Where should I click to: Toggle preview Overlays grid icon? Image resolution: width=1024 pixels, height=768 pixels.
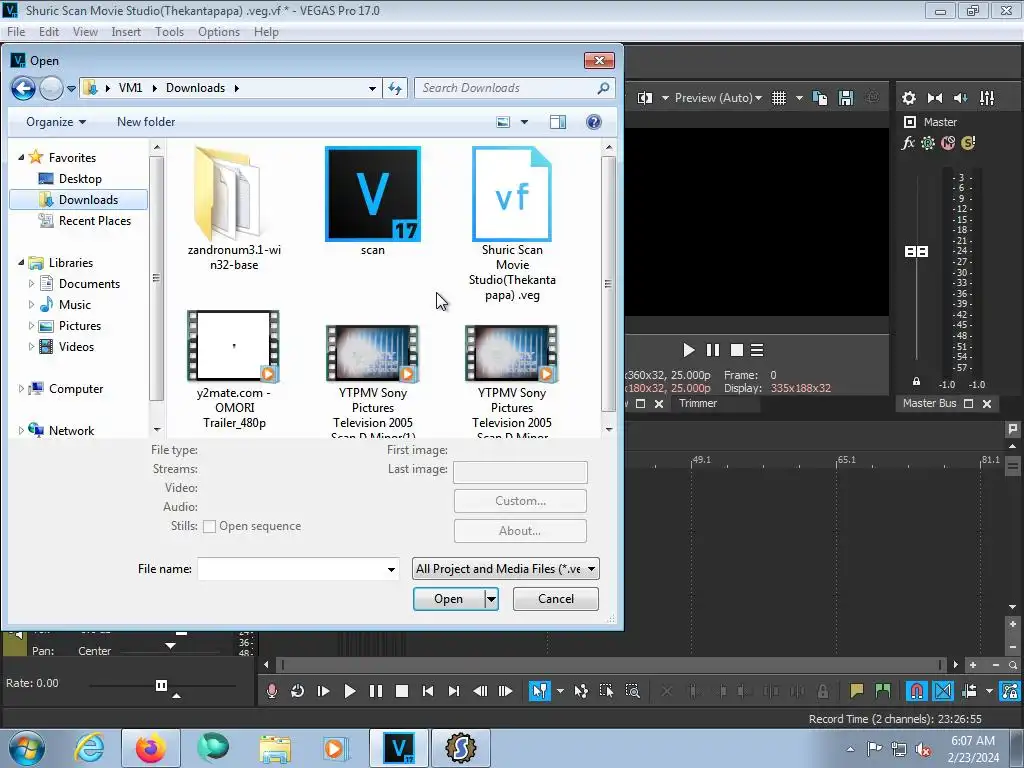pos(778,98)
